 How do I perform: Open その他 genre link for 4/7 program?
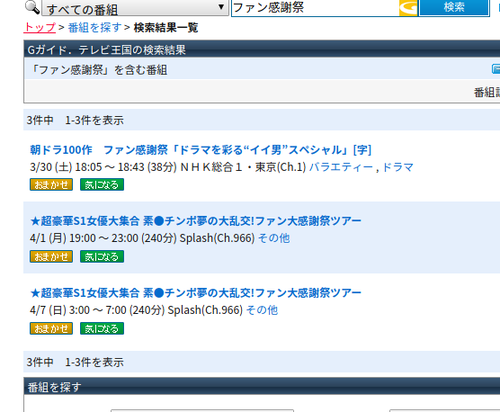(262, 310)
